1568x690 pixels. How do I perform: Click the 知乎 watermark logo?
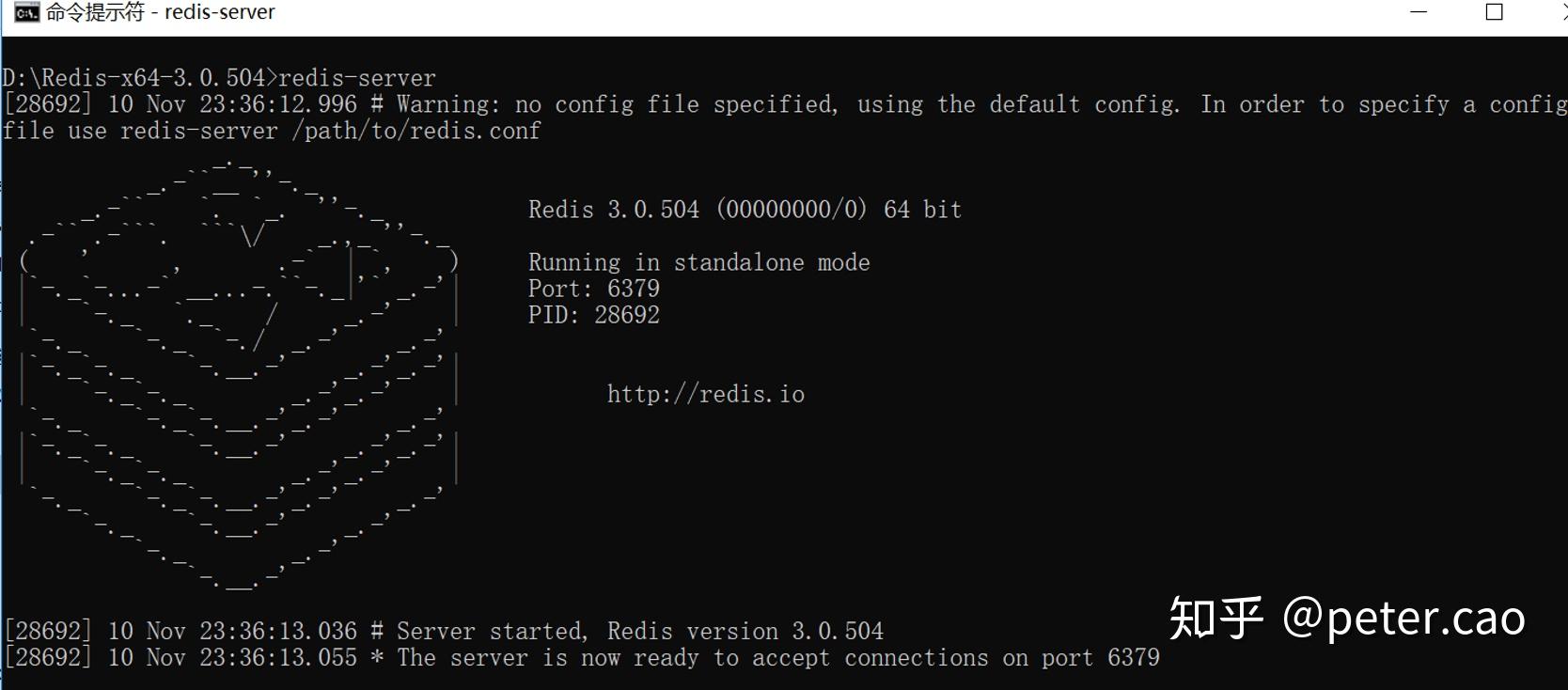(x=1215, y=618)
